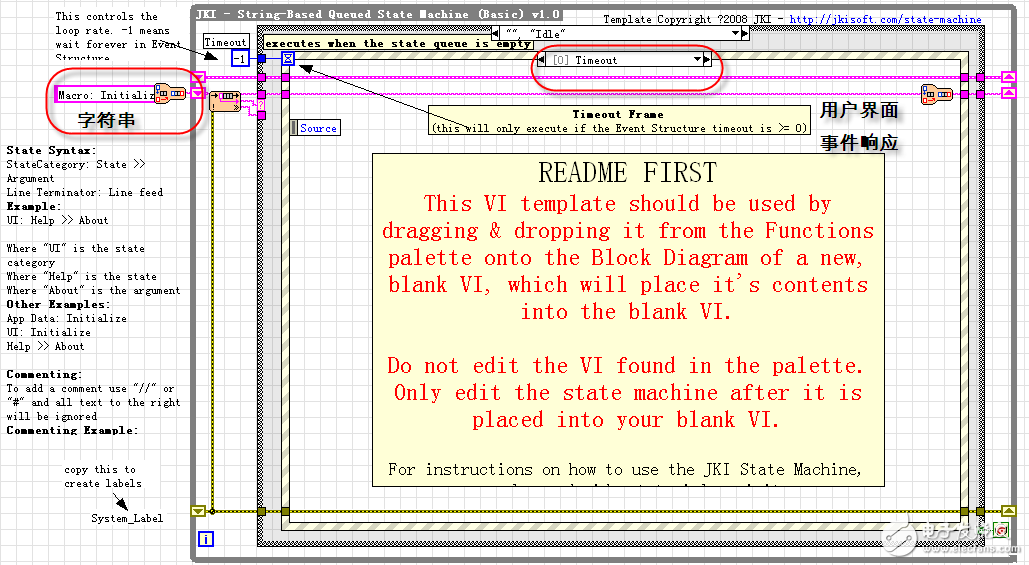Click the top pink tunnel on the left event structure border
Screen dimensions: 1029x565
click(285, 77)
